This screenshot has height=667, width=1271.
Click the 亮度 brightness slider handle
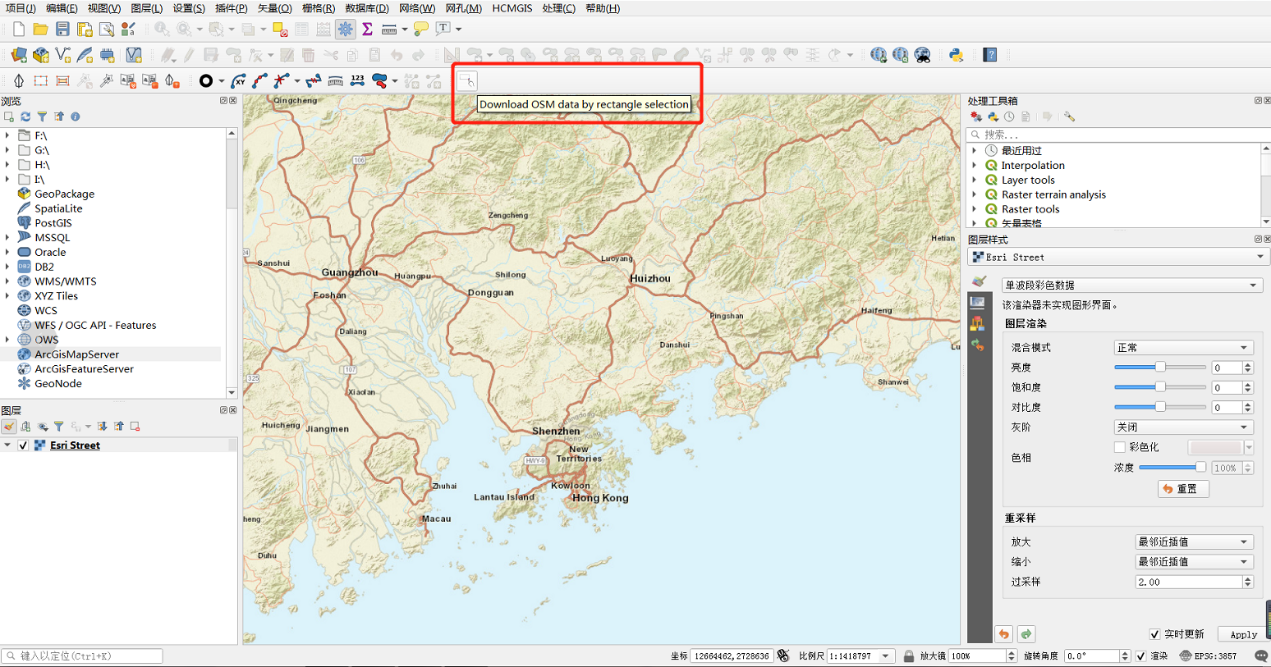coord(1160,367)
